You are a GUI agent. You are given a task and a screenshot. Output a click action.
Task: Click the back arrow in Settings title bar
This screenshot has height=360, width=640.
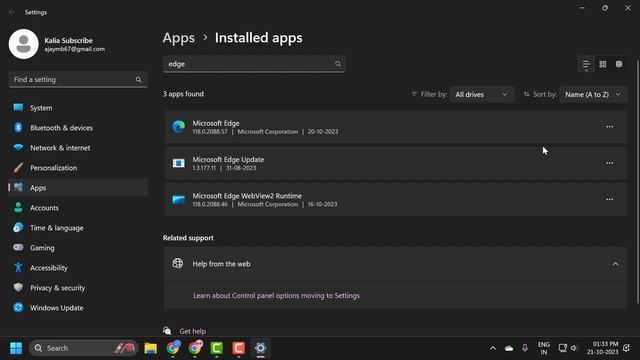point(11,12)
